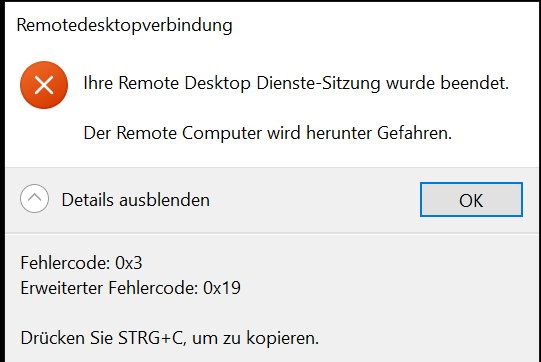This screenshot has height=362, width=541.
Task: Click the Remotedesktopverbindung window title
Action: coord(125,26)
